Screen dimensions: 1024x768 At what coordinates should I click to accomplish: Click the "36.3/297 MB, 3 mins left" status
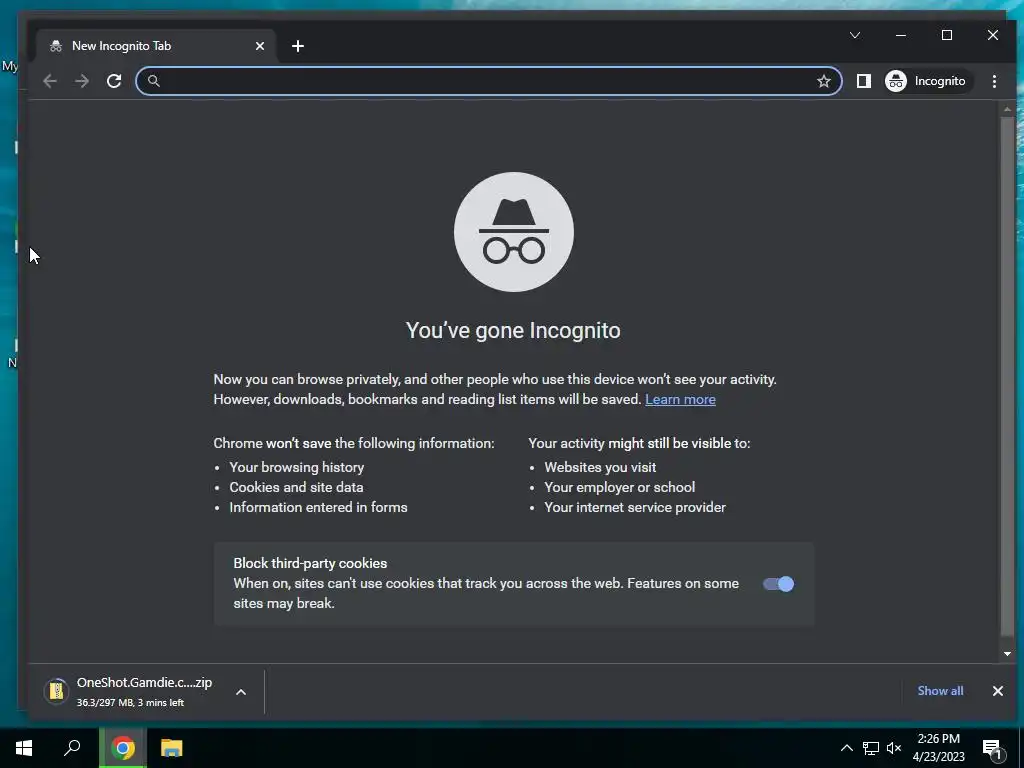click(130, 703)
